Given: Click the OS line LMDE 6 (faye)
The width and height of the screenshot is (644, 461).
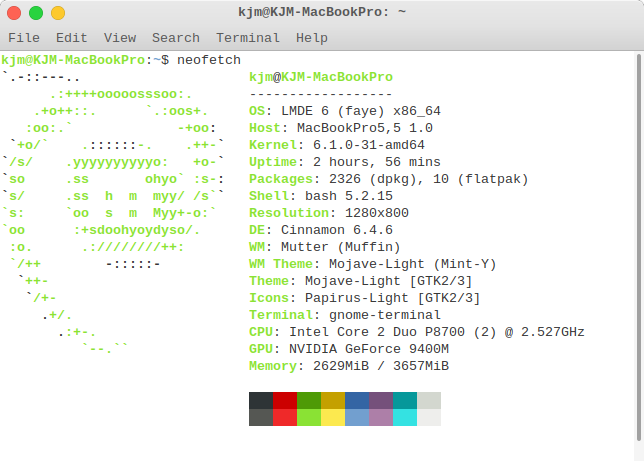Looking at the screenshot, I should (345, 111).
